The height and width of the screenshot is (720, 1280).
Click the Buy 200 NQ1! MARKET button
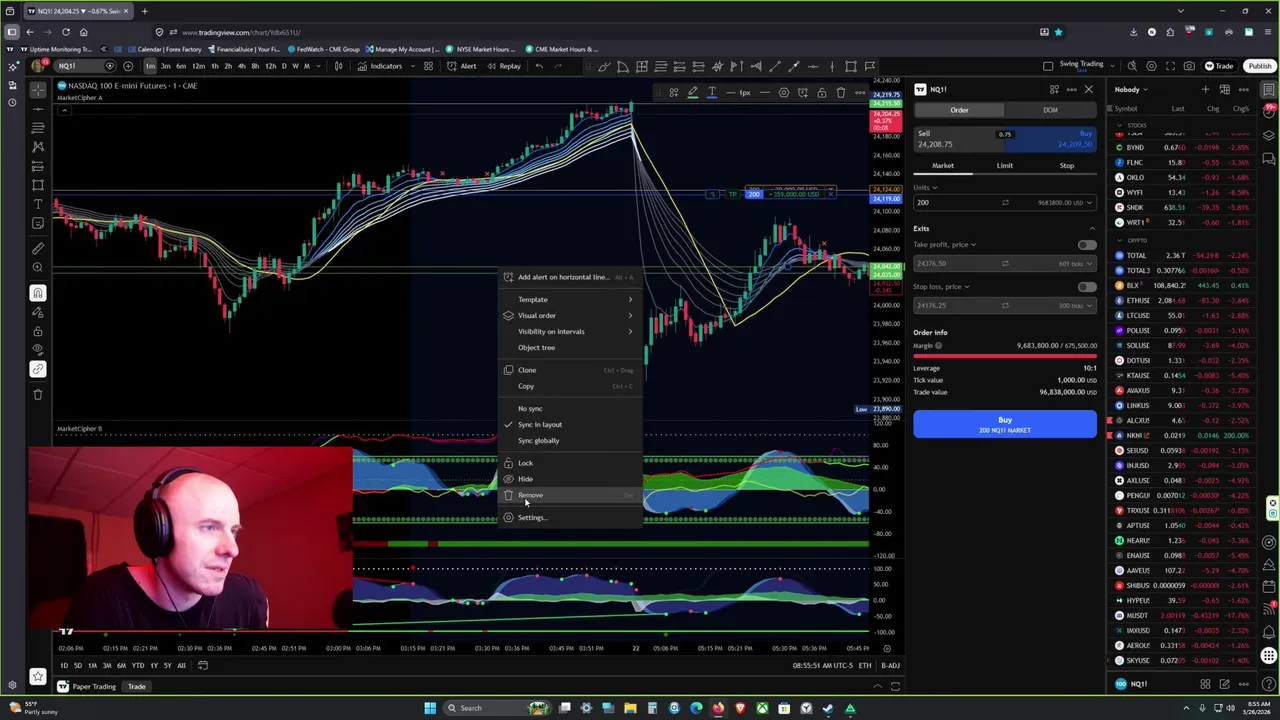coord(1004,424)
